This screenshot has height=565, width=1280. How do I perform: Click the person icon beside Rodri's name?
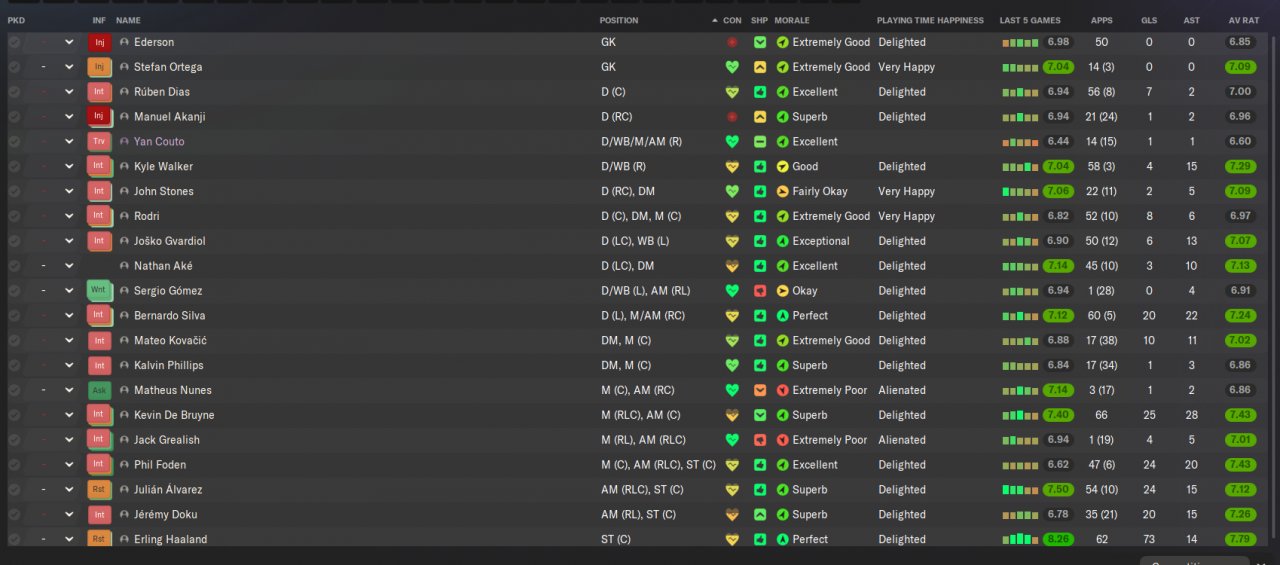click(124, 216)
